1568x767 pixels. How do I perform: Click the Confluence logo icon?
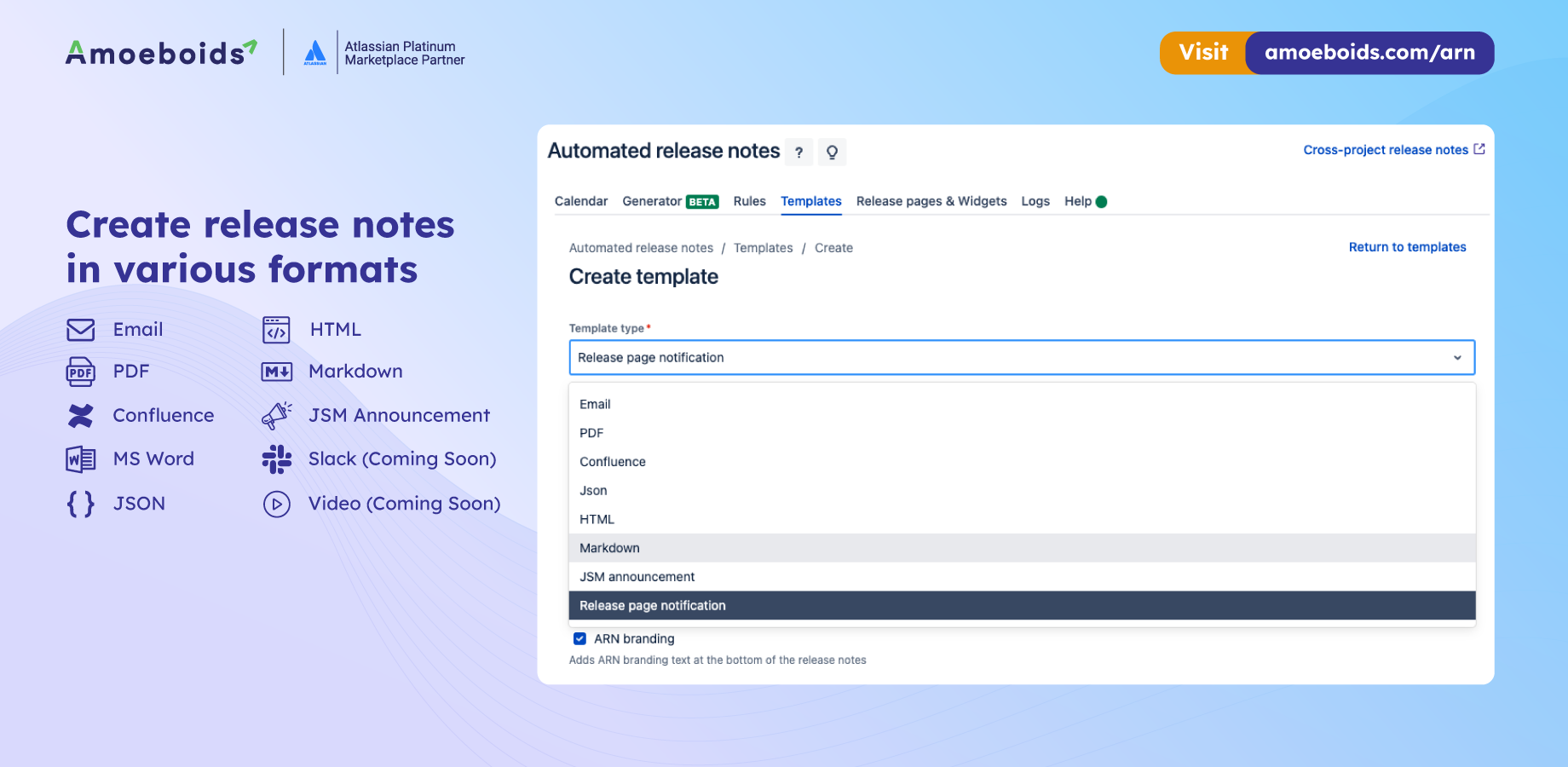pyautogui.click(x=81, y=415)
